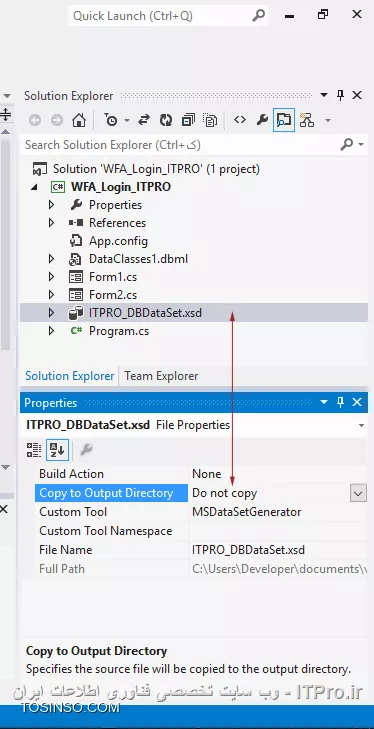
Task: Select the App.config file
Action: tap(118, 241)
